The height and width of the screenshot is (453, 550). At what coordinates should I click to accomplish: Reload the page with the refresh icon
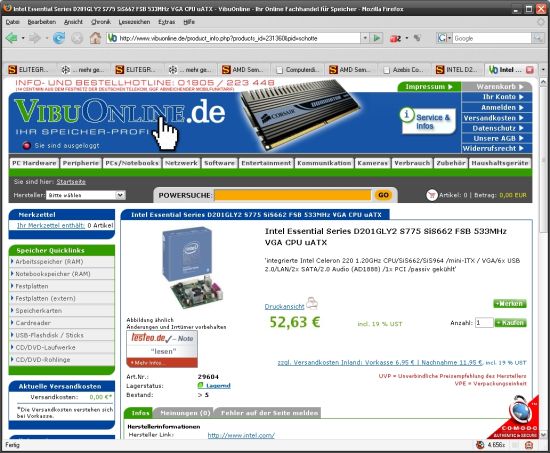pos(59,38)
